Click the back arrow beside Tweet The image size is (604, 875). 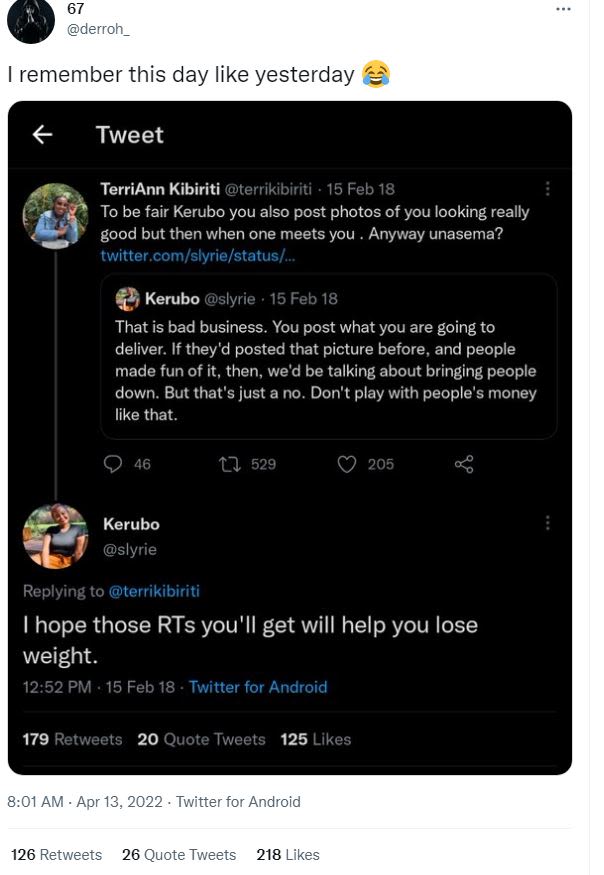[42, 135]
